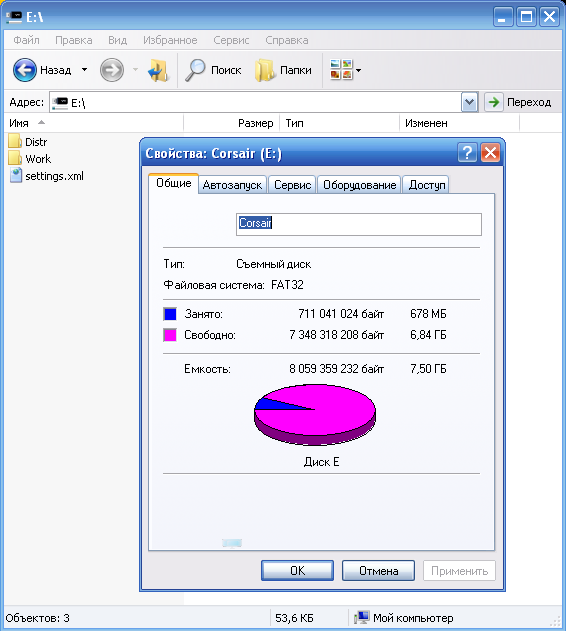Click the OK button
This screenshot has width=566, height=631.
click(x=297, y=571)
